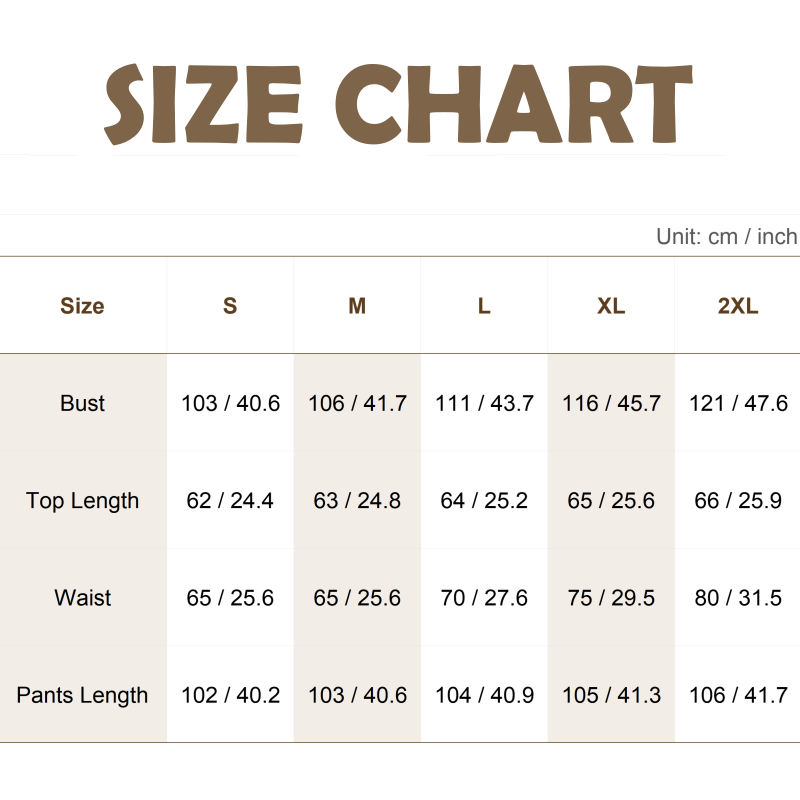800x800 pixels.
Task: Select the L size column header
Action: 484,306
